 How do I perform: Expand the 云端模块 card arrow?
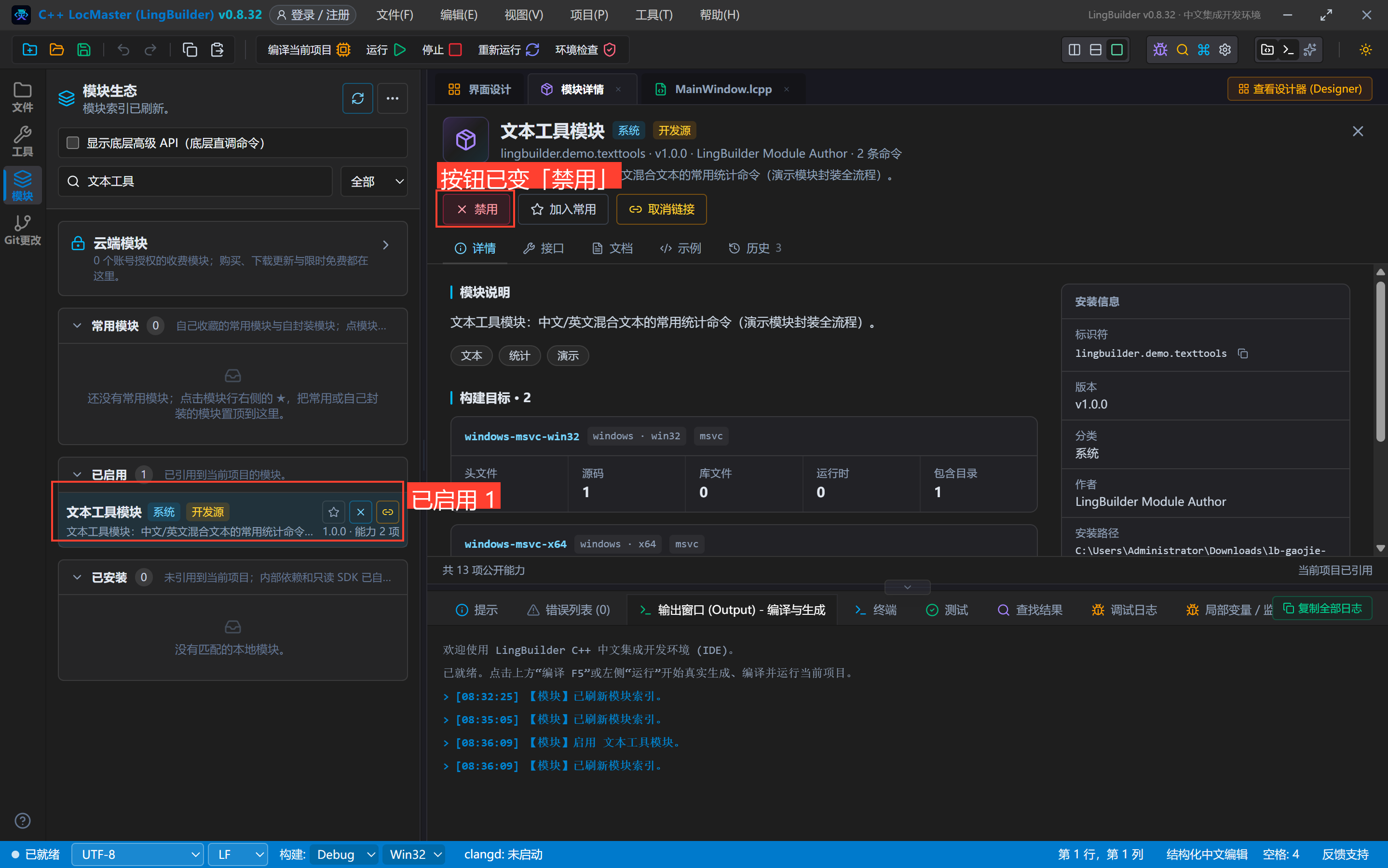386,244
